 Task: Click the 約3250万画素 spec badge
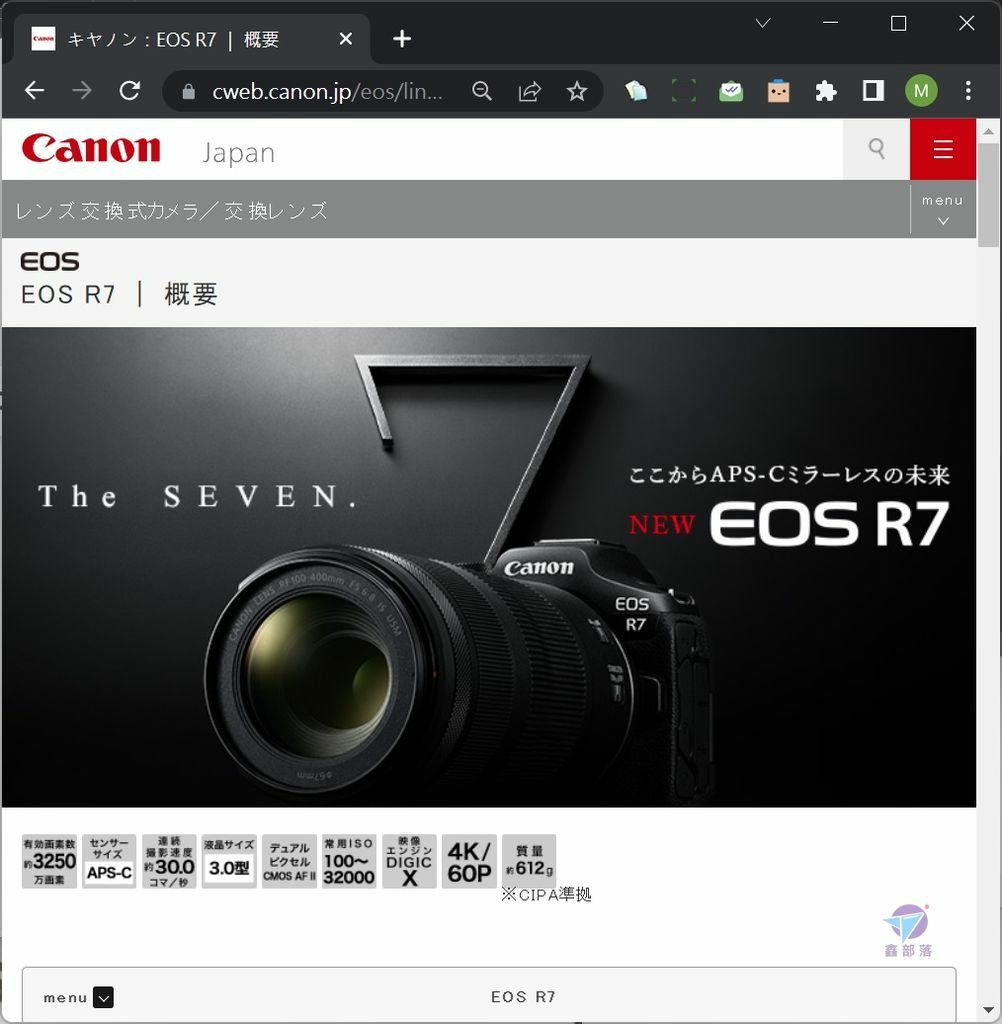pos(49,861)
